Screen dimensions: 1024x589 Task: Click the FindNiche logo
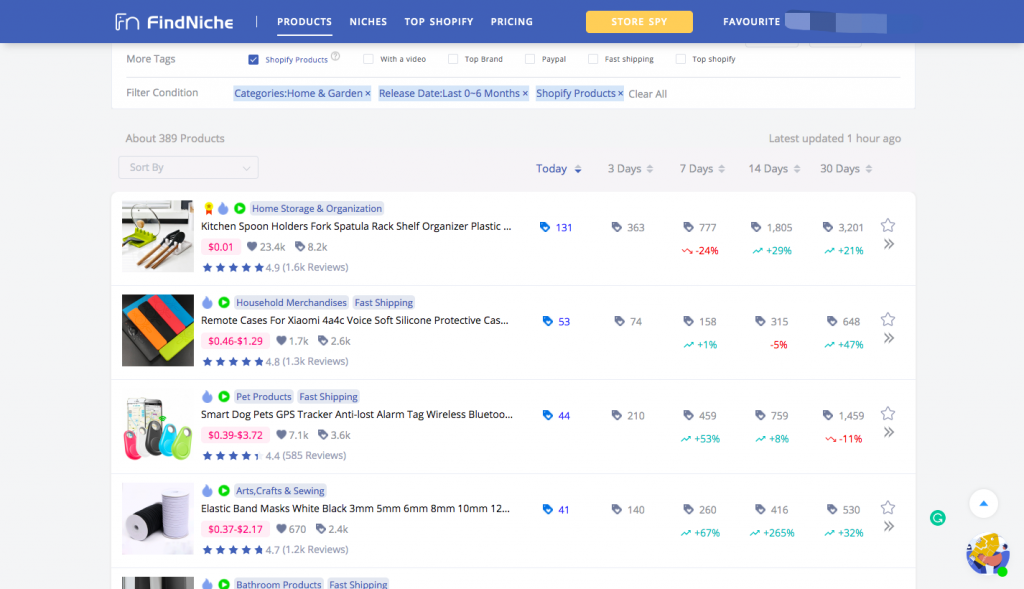point(174,22)
